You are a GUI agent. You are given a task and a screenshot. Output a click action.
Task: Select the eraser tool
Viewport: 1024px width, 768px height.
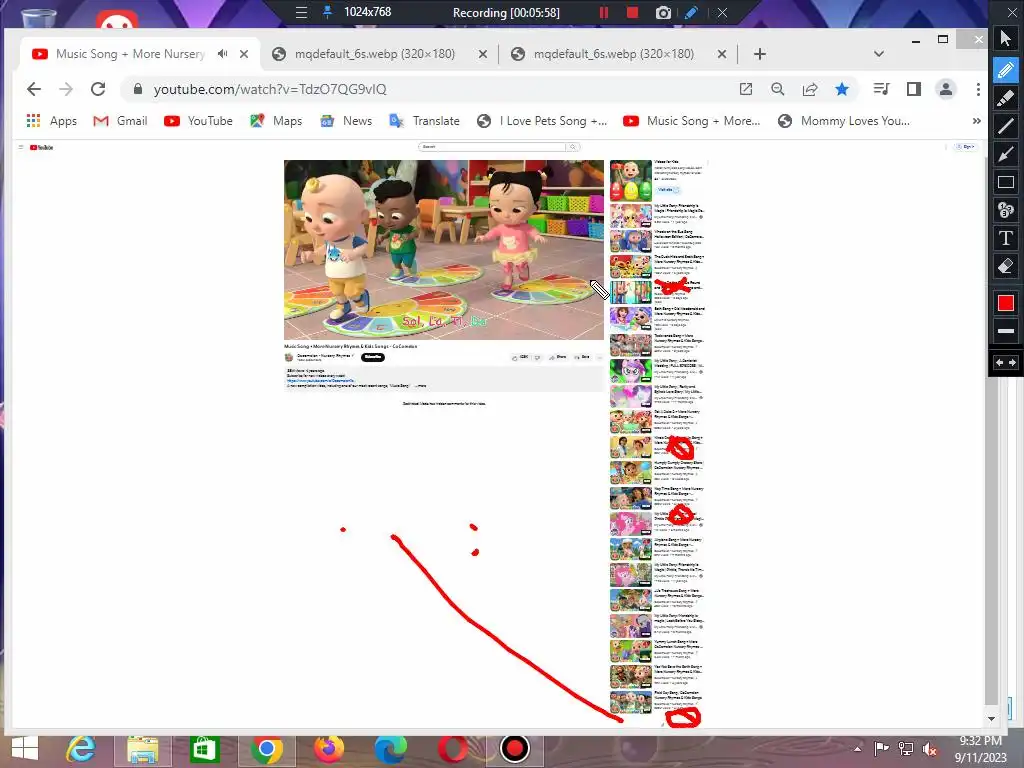(x=1006, y=266)
